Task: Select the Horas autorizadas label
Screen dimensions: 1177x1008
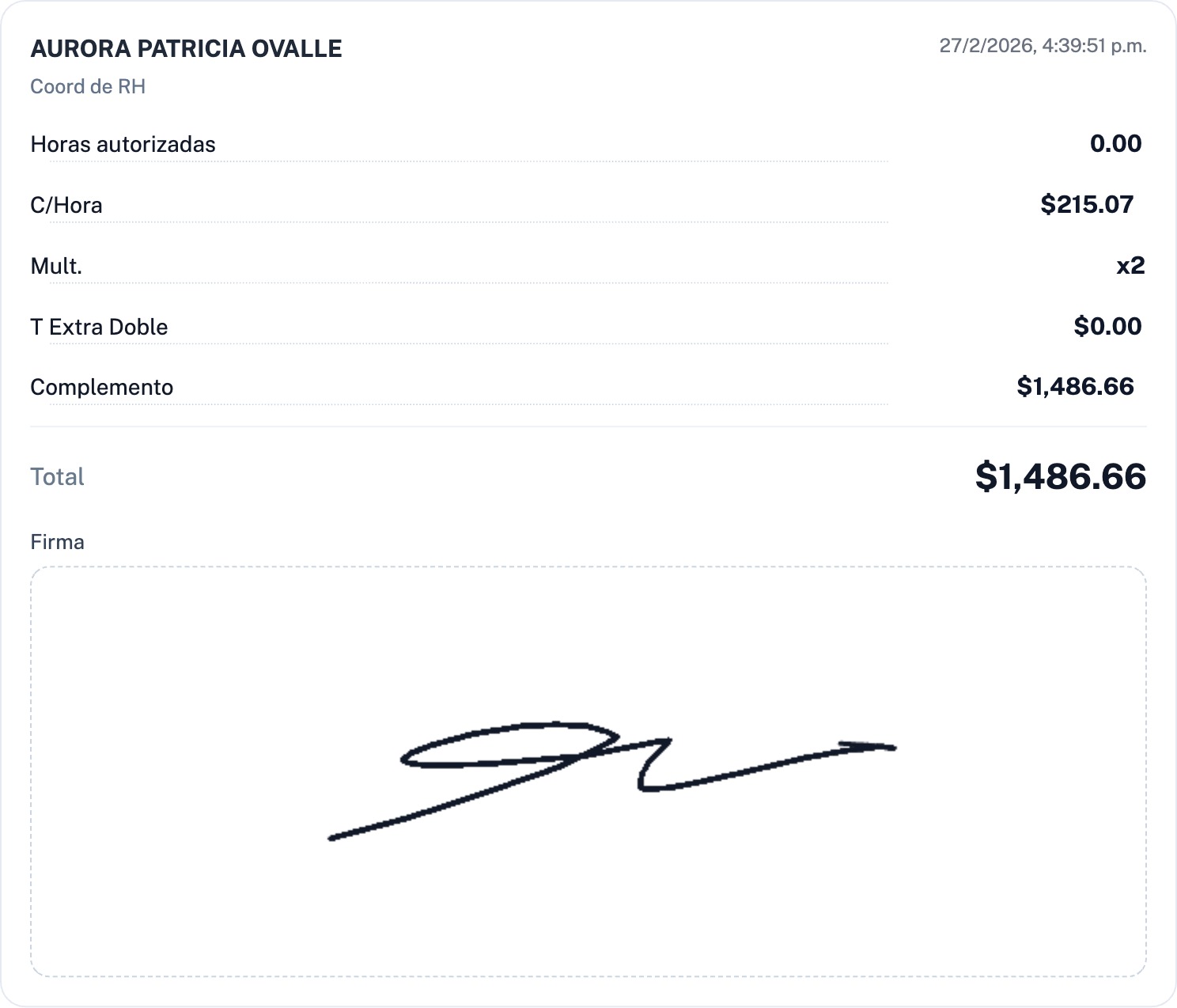Action: (123, 144)
